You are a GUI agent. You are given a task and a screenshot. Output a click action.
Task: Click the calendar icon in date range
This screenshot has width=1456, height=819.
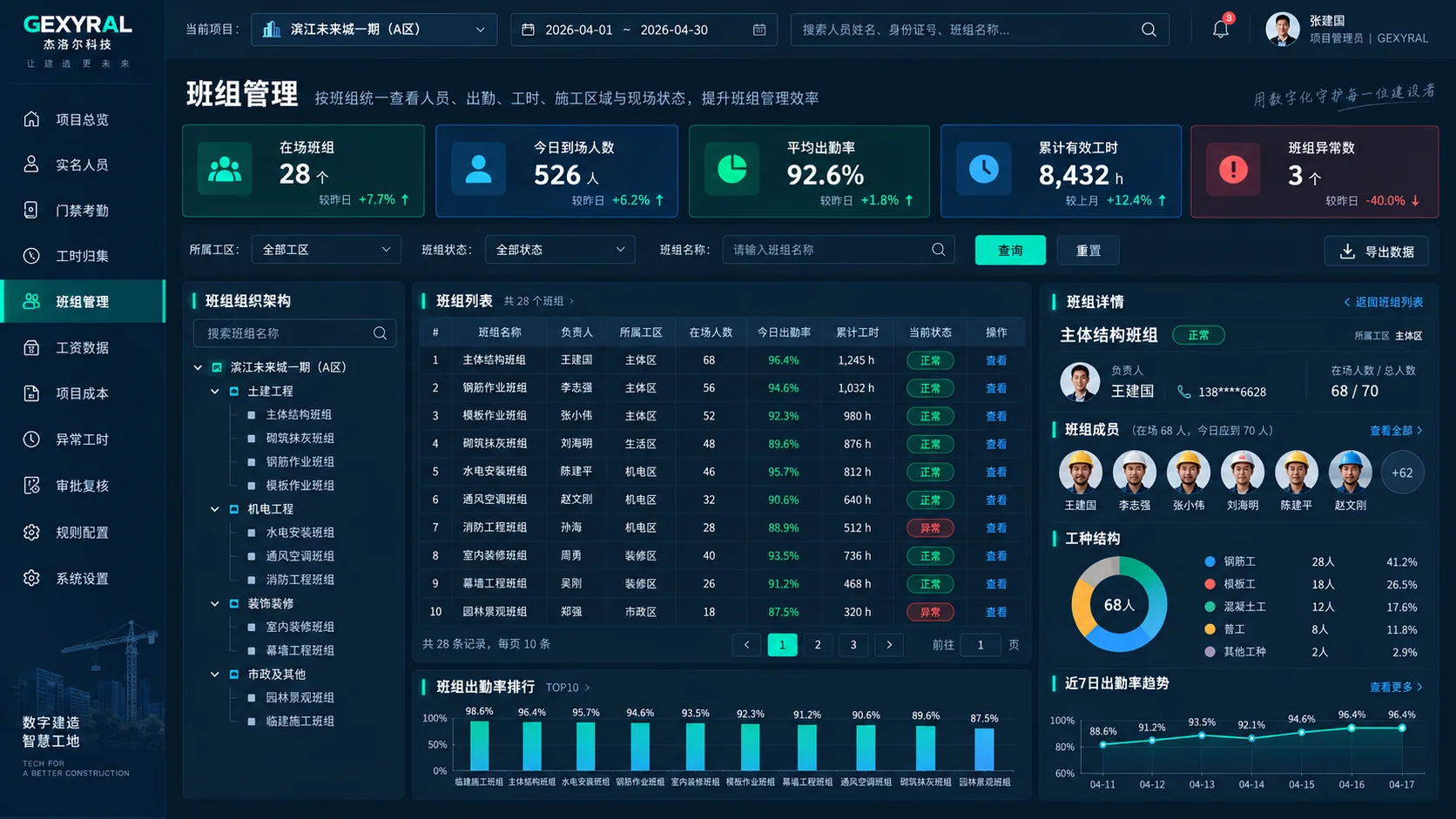tap(759, 30)
